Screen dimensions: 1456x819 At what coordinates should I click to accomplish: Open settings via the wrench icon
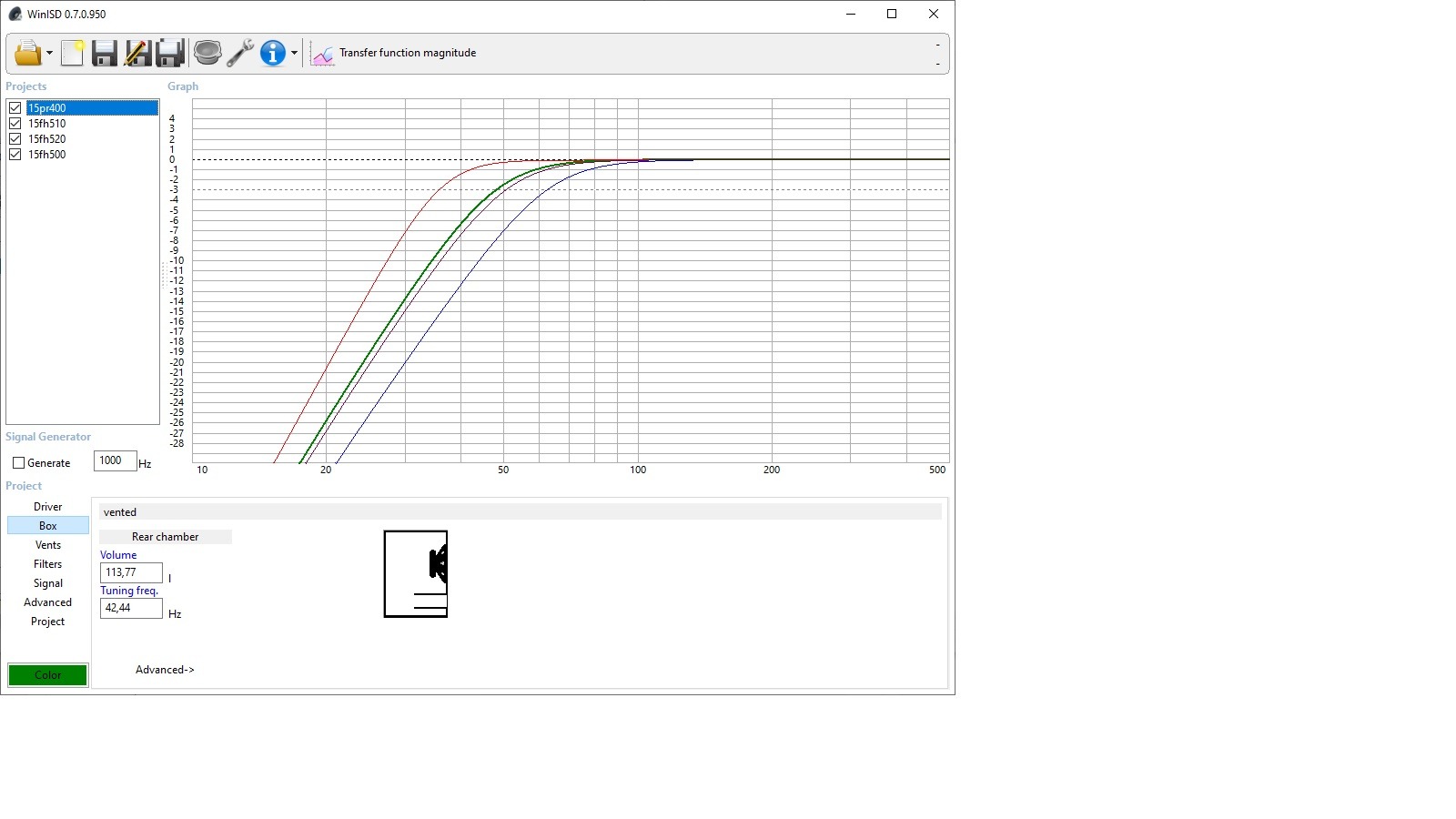coord(240,54)
